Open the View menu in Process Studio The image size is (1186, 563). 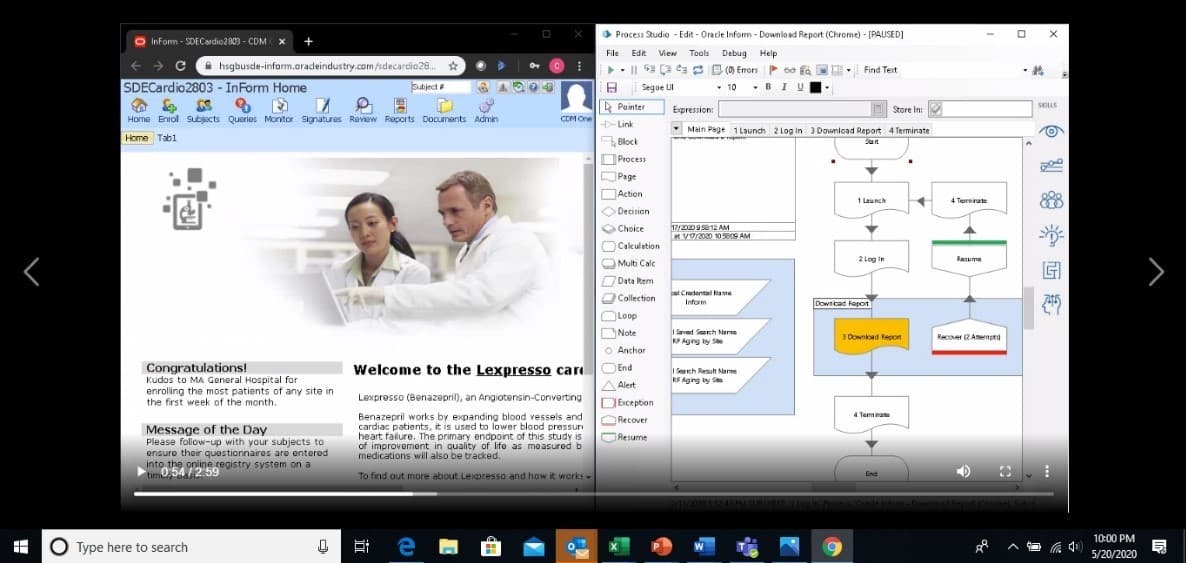tap(667, 53)
